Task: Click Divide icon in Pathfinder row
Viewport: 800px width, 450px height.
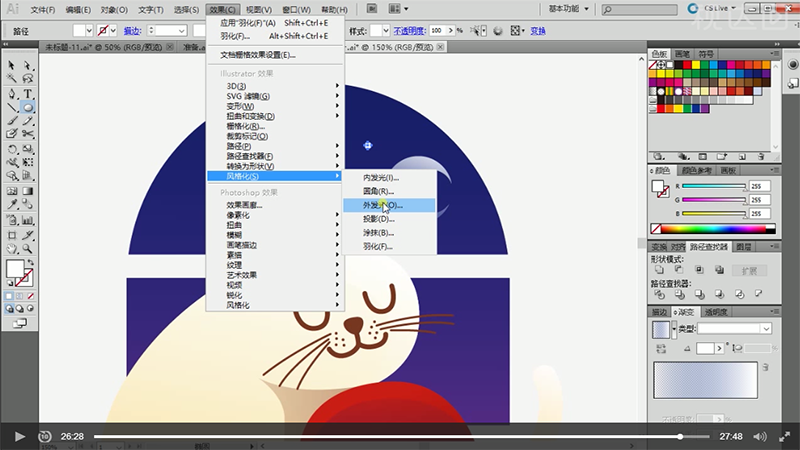Action: (659, 294)
